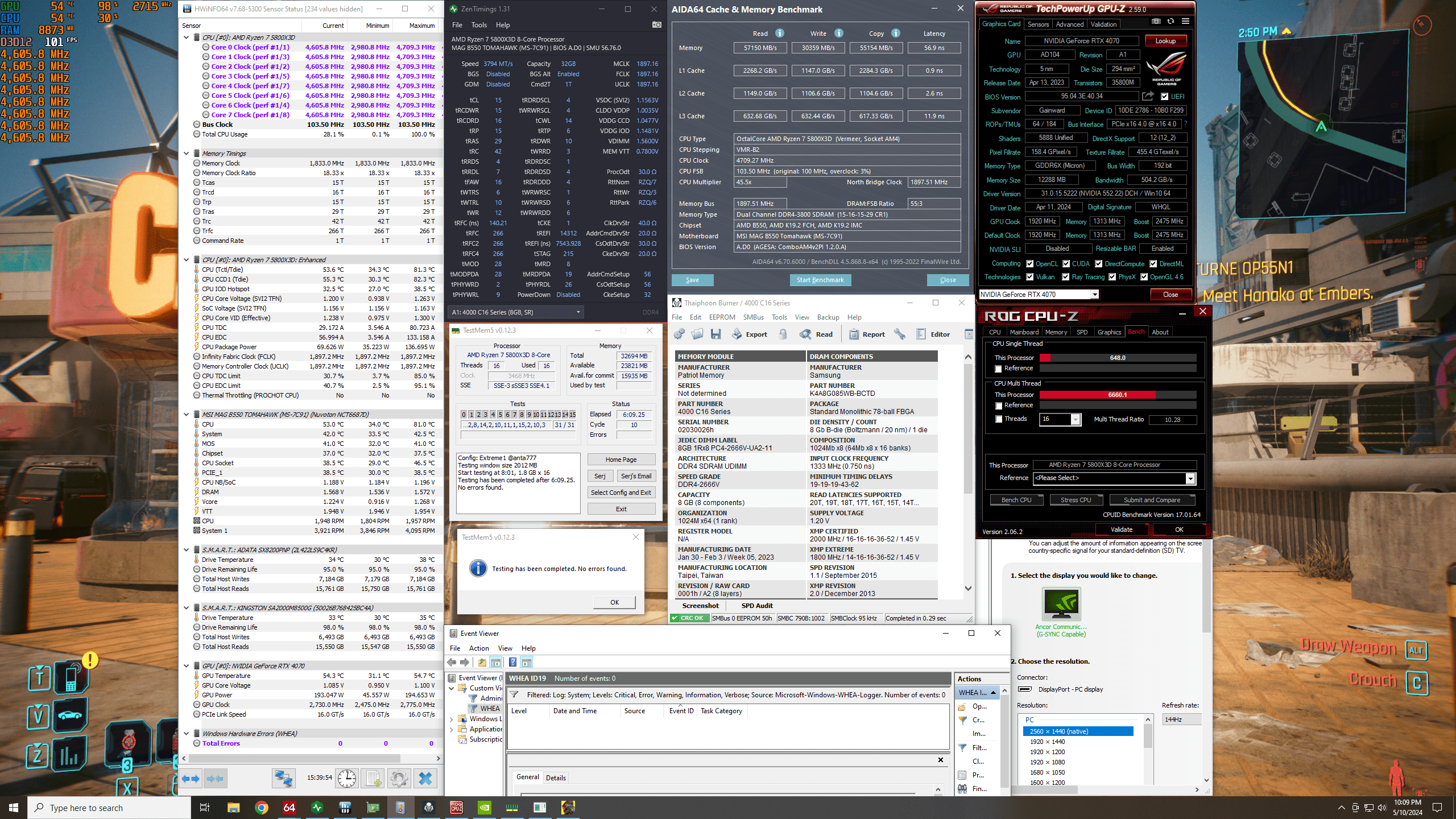Open Thaiphoon Burner Report clipboard icon
1456x819 pixels.
point(854,334)
